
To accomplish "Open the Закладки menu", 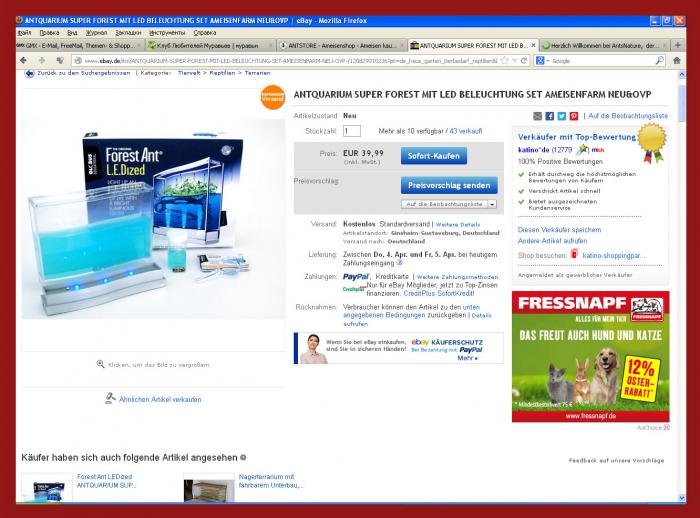I will click(x=127, y=32).
